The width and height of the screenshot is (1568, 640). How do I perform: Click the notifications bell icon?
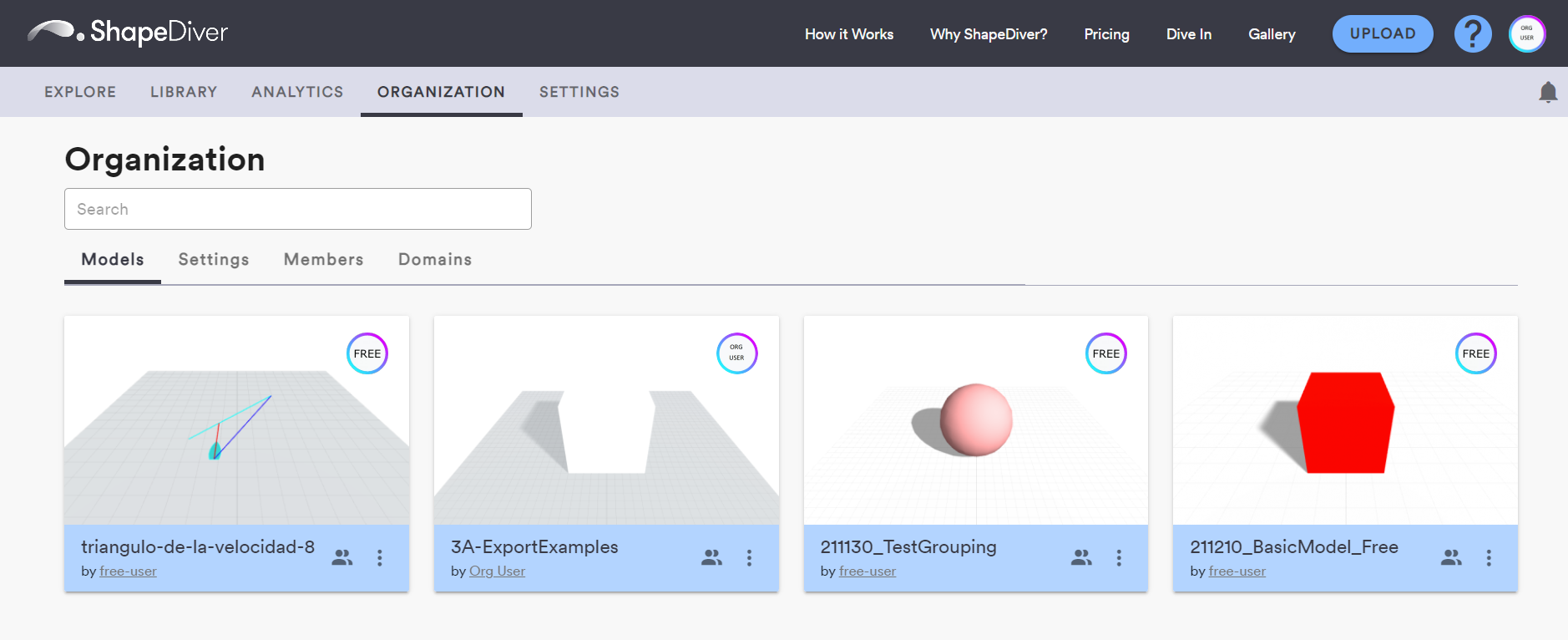click(1547, 92)
